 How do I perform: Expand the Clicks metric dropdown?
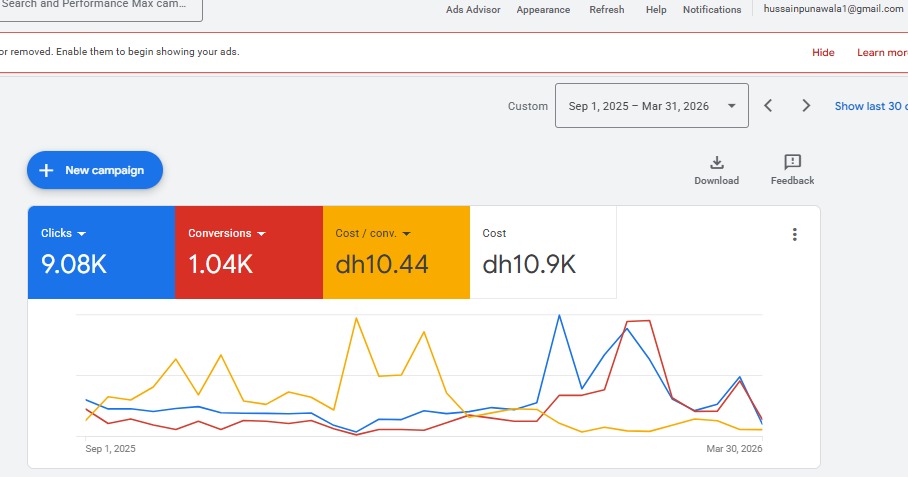[82, 234]
